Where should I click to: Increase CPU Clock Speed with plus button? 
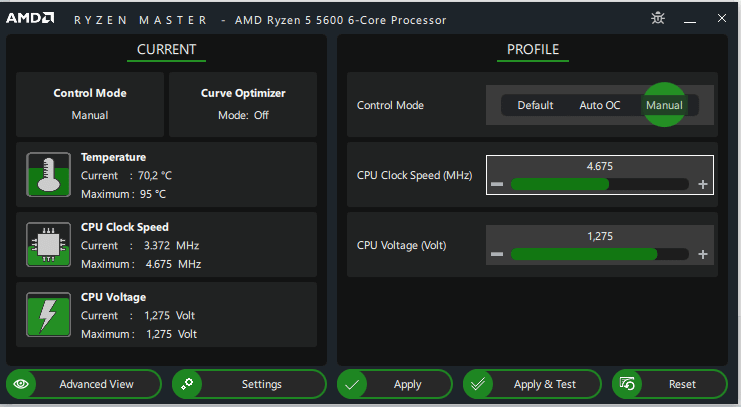pyautogui.click(x=703, y=184)
